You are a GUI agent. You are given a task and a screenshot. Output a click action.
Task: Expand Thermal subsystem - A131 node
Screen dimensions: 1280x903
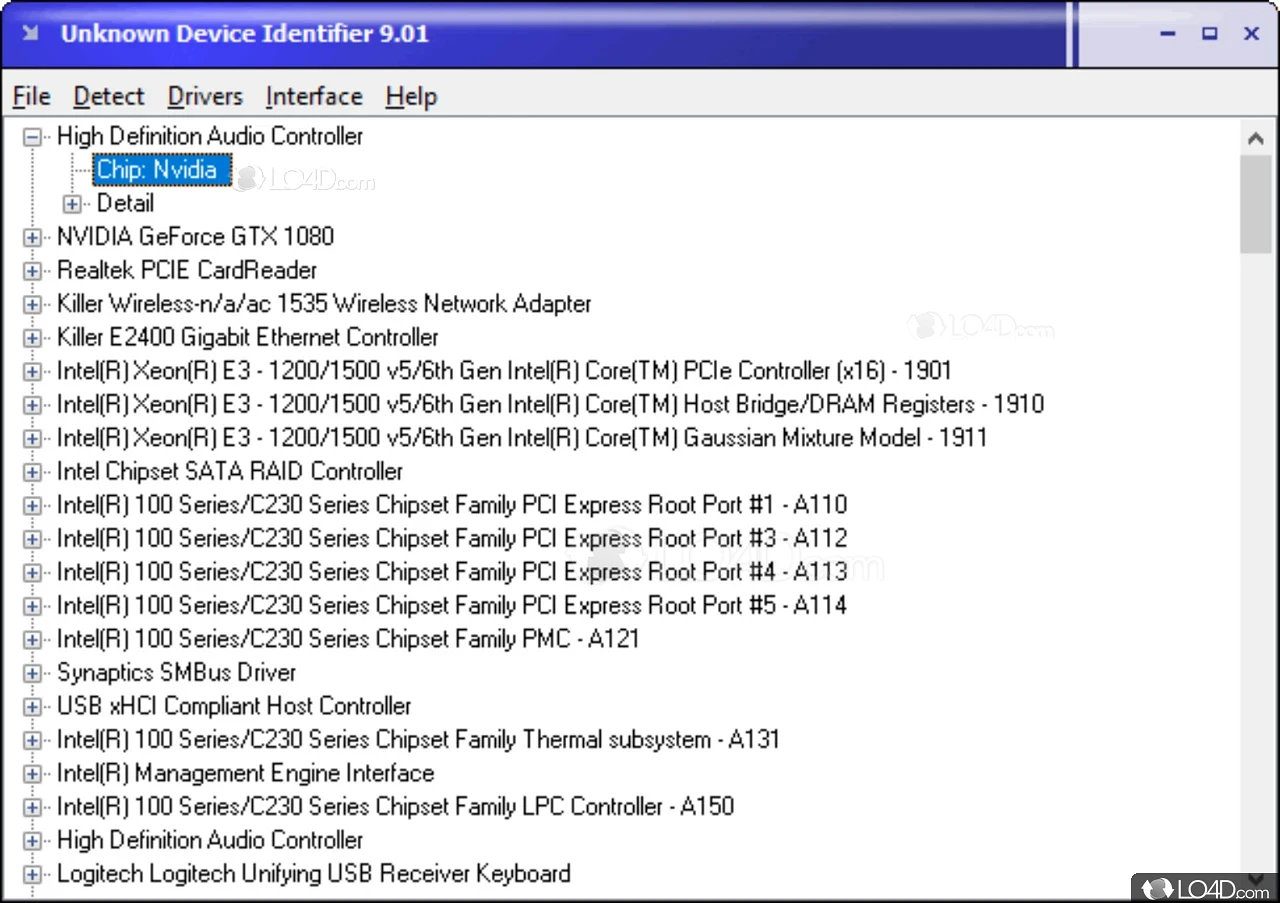click(33, 740)
